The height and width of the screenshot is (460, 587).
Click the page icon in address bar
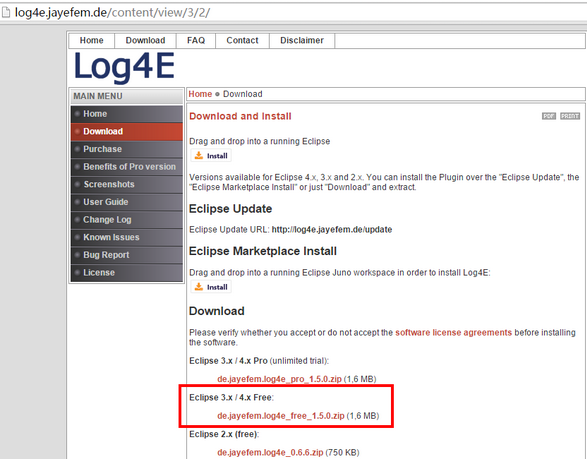coord(6,12)
